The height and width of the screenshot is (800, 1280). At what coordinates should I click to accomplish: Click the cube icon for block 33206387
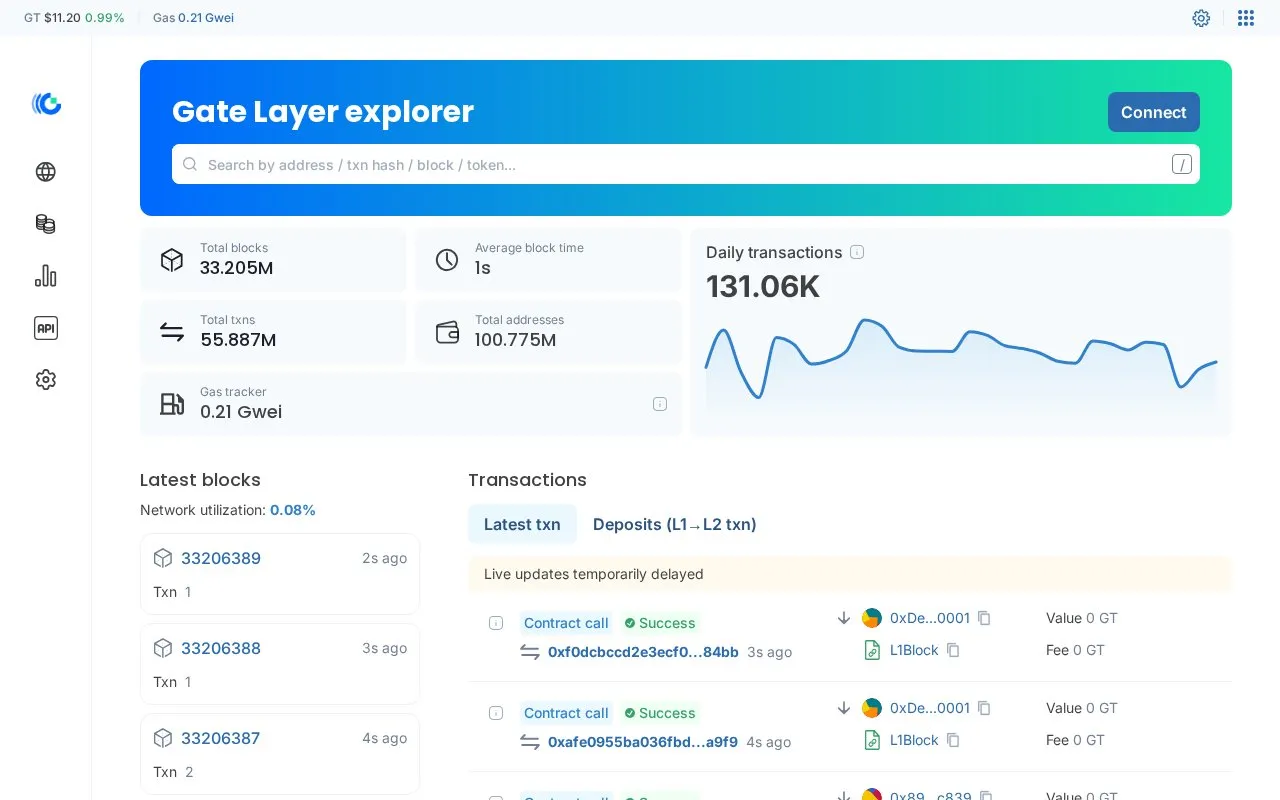(163, 738)
